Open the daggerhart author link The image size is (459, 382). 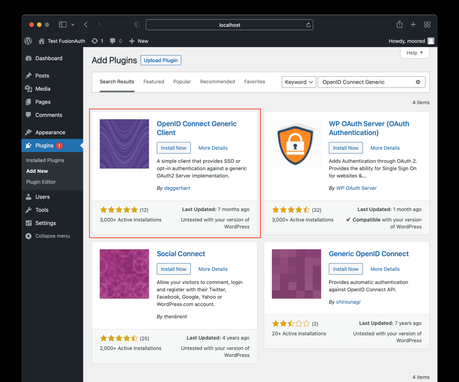pyautogui.click(x=177, y=188)
